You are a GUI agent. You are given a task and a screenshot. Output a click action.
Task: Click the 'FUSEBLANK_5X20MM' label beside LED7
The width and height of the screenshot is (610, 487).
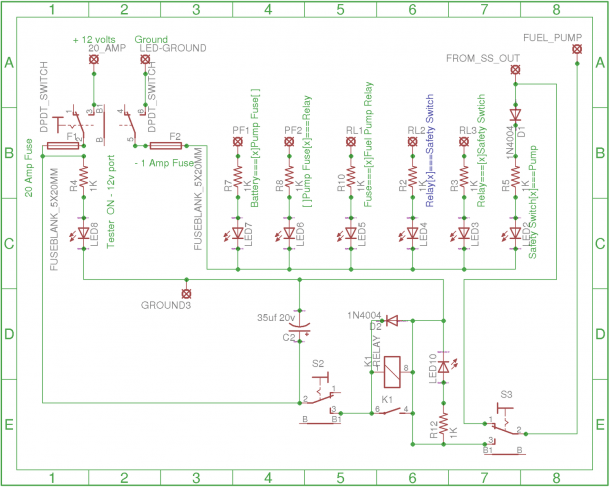coord(198,198)
